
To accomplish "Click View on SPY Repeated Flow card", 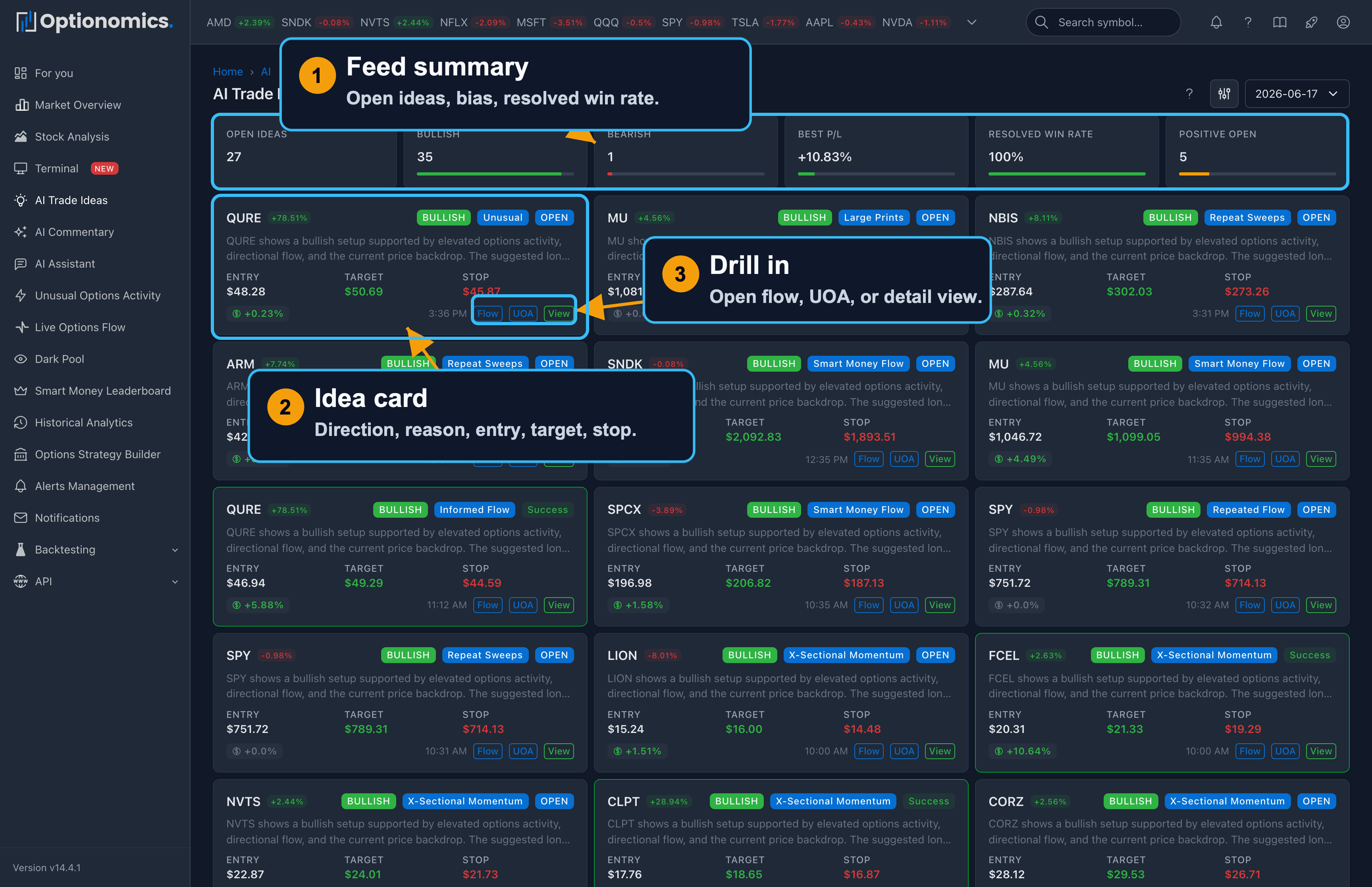I will 1321,605.
